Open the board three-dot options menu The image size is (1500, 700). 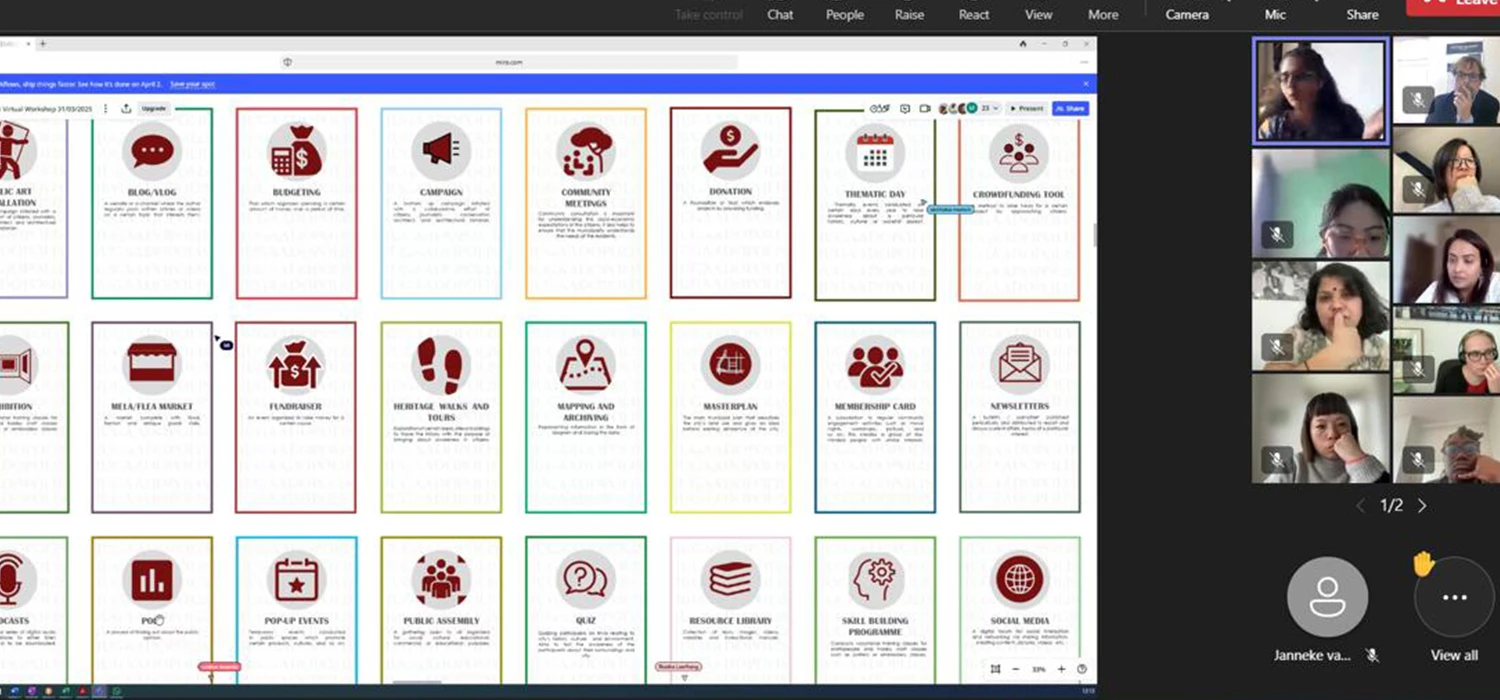tap(106, 108)
